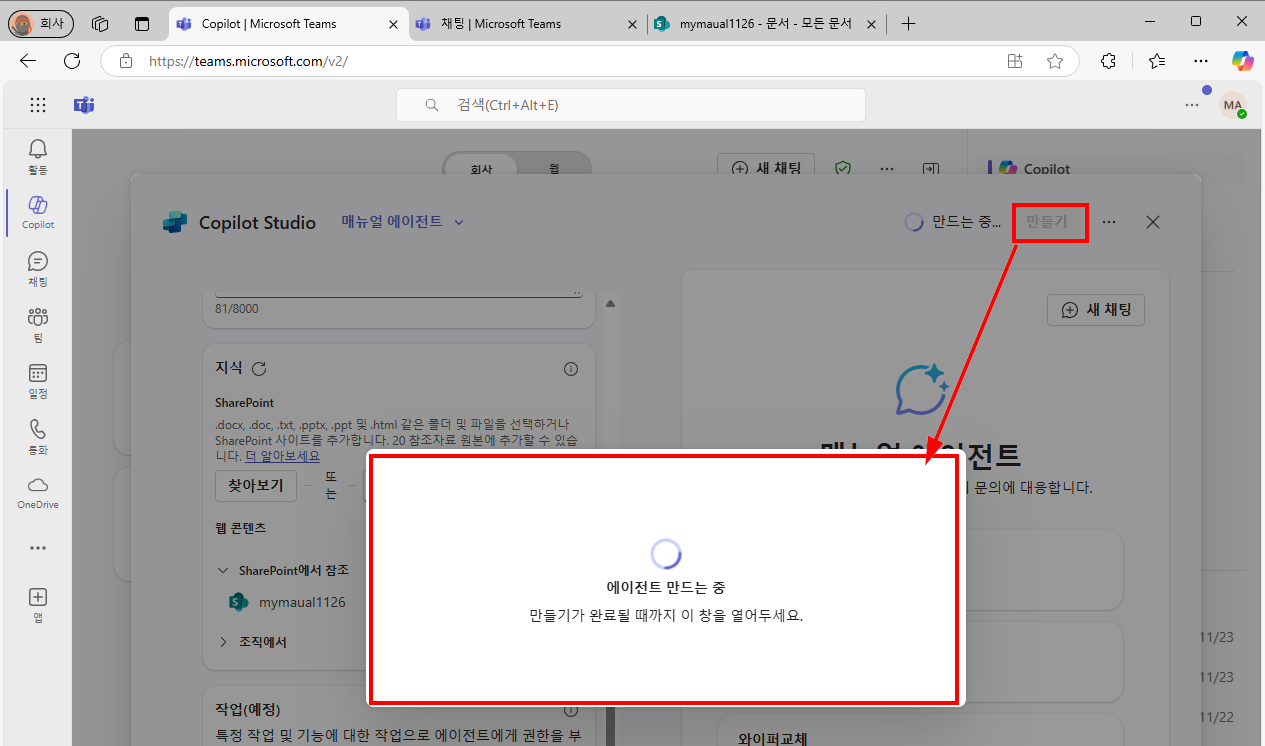1265x746 pixels.
Task: Show info for the knowledge section
Action: pyautogui.click(x=571, y=369)
